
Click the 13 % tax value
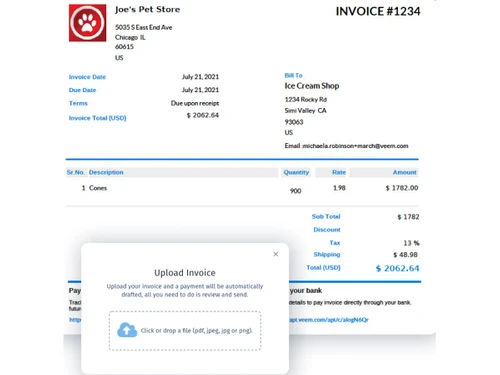point(411,243)
